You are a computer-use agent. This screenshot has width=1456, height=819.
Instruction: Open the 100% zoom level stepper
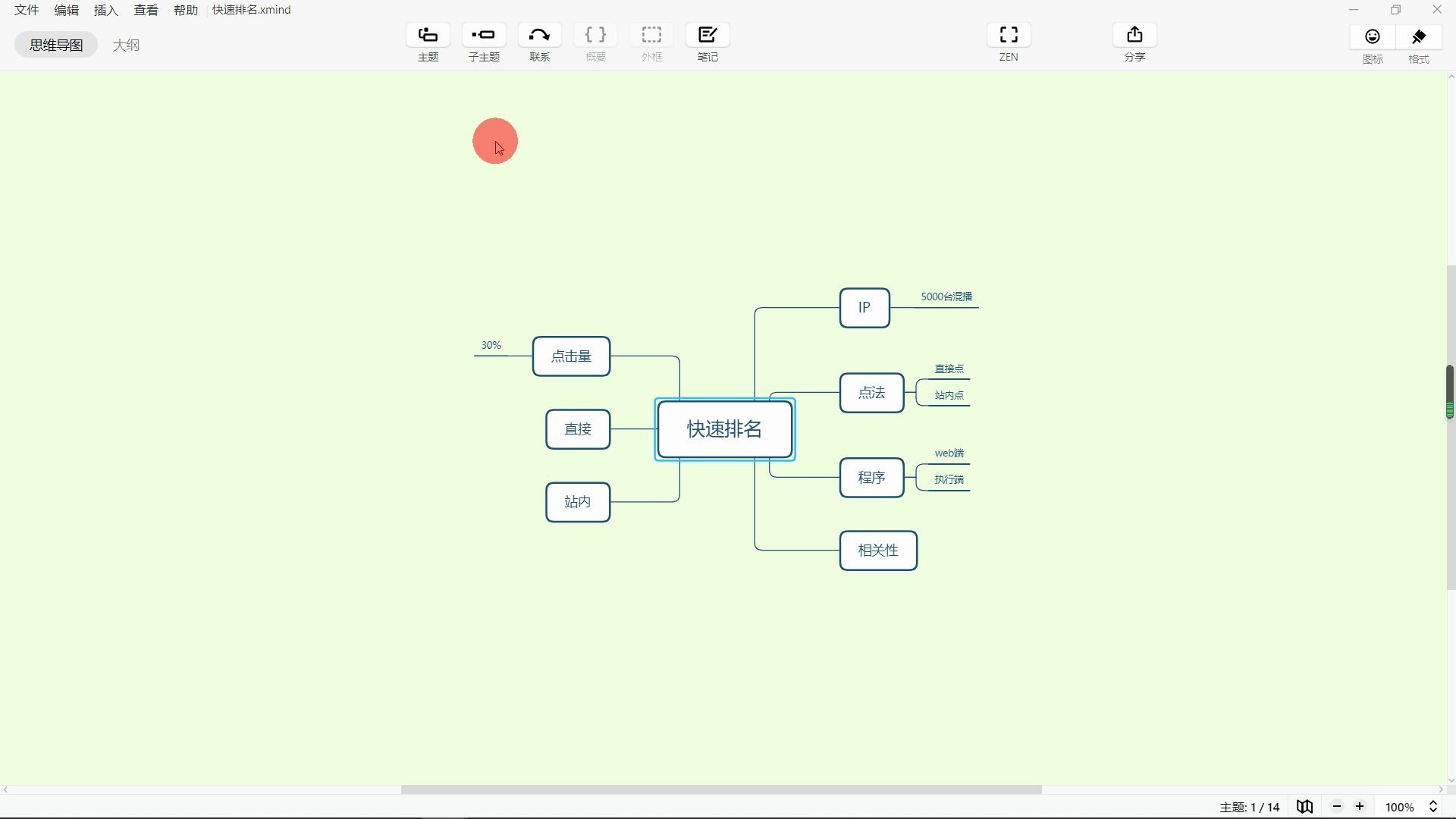[1433, 807]
